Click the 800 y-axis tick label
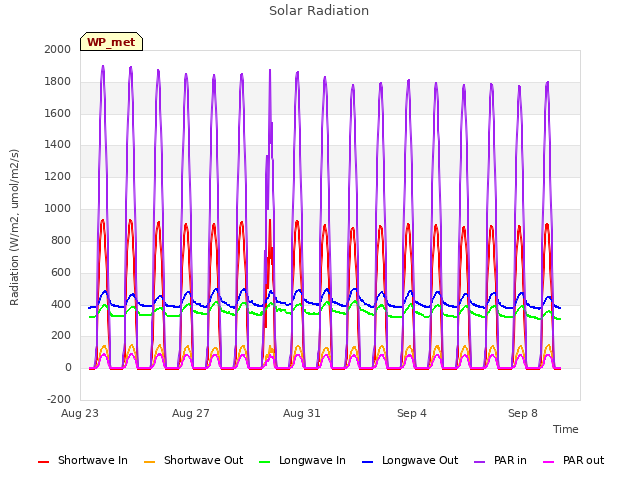 (61, 240)
